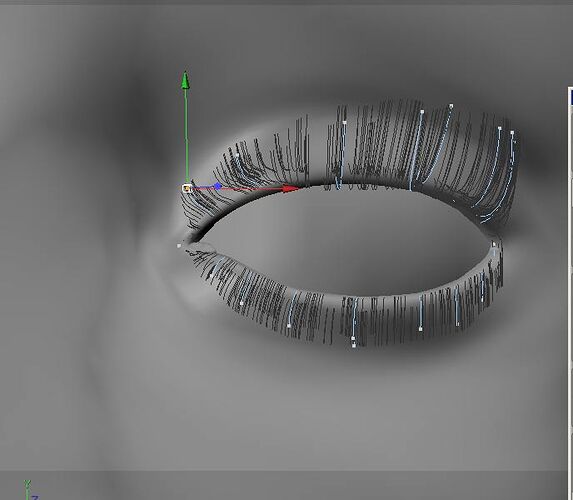Select the upper-lash guide tip above the eyelid's center
Viewport: 573px width, 500px height.
point(345,123)
